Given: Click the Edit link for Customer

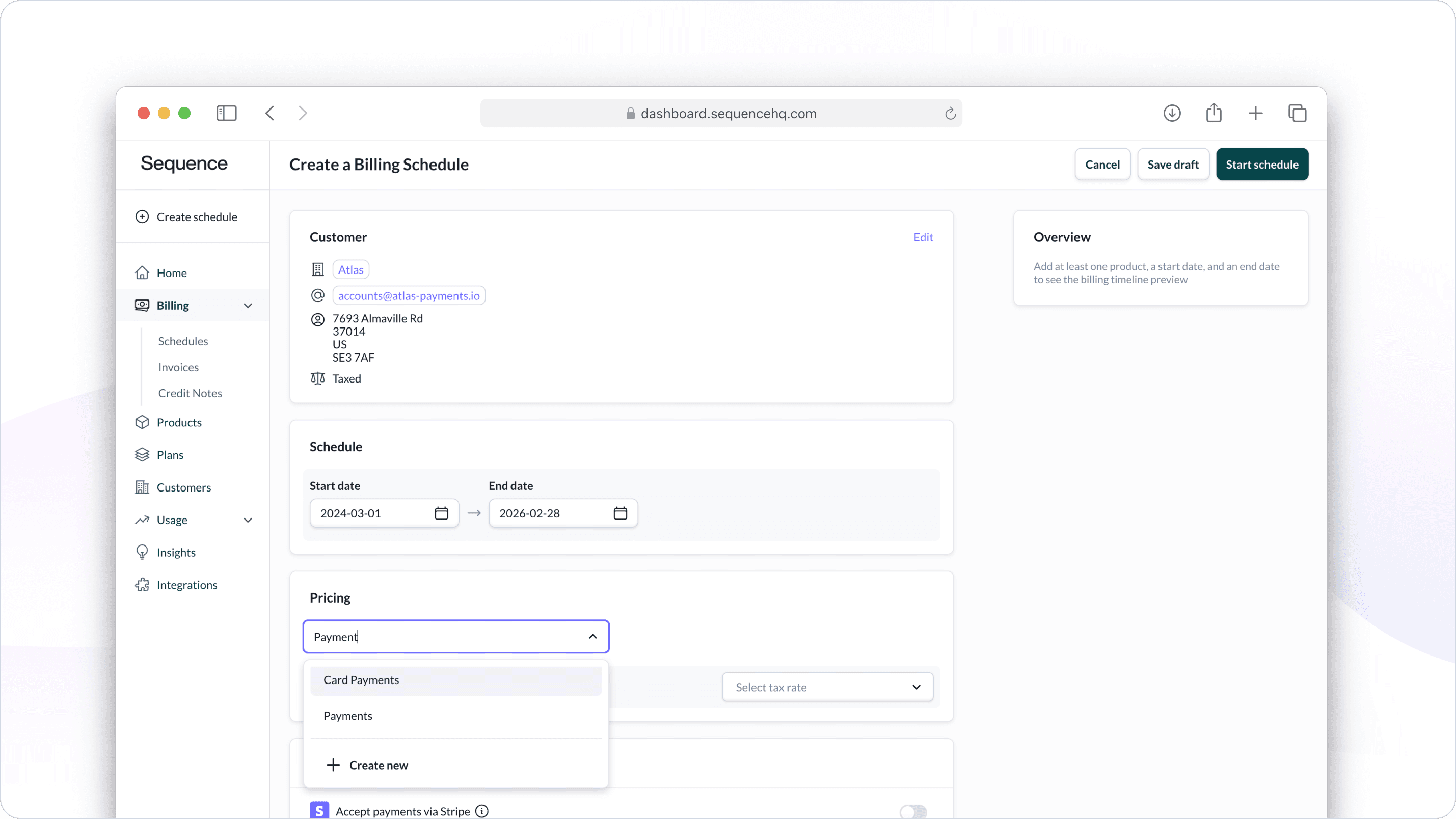Looking at the screenshot, I should (x=923, y=237).
